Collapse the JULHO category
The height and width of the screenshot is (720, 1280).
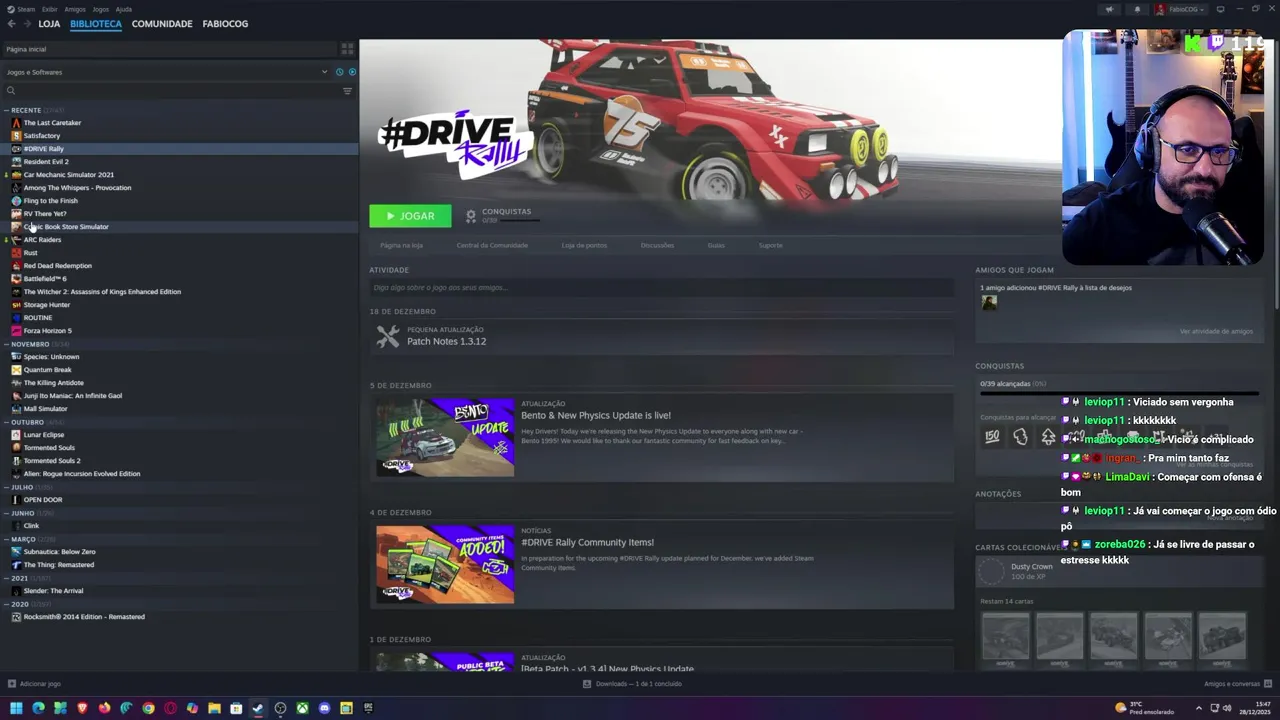[7, 487]
